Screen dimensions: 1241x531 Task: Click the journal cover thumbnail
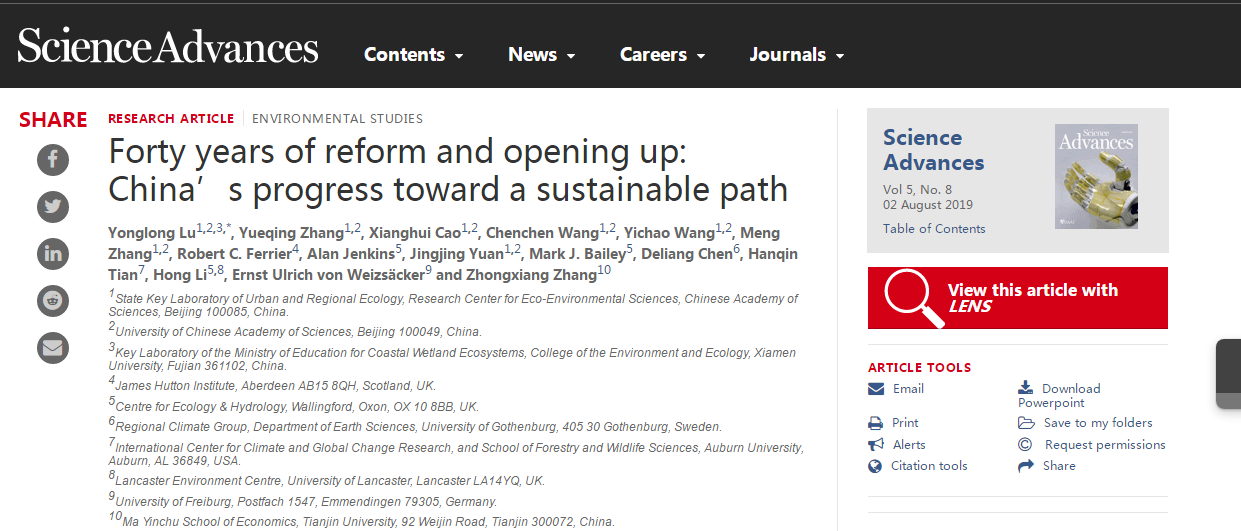click(1096, 176)
